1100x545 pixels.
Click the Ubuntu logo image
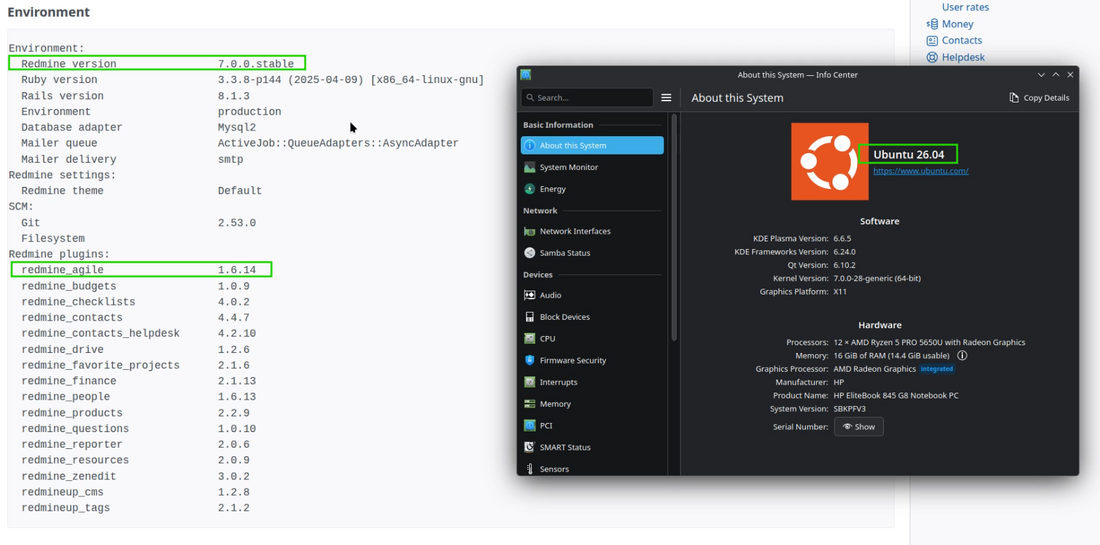830,161
